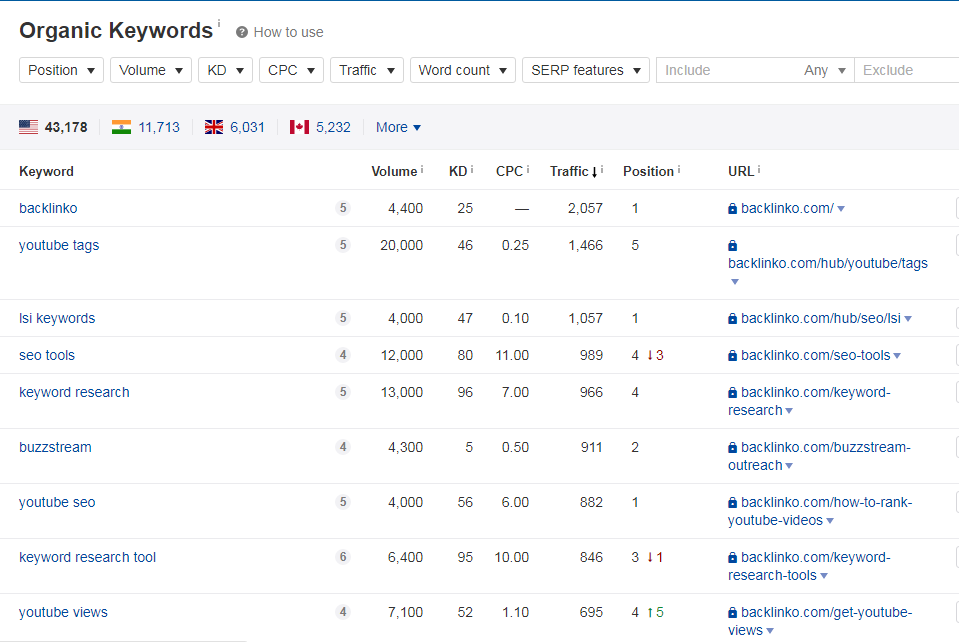Click the lock icon beside backlinko.com/seo-tools
The image size is (959, 642).
click(x=732, y=355)
